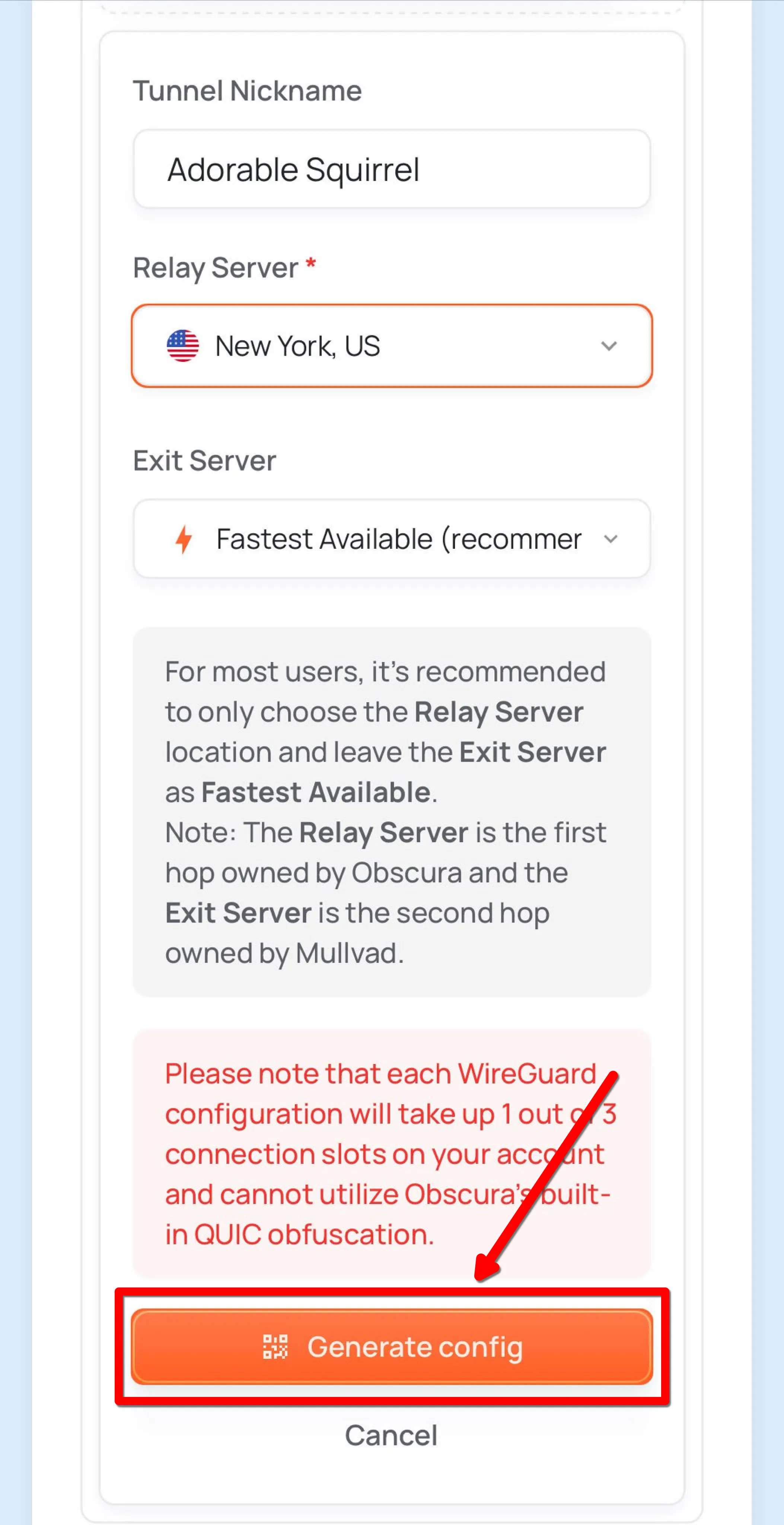The width and height of the screenshot is (784, 1525).
Task: Open the New York, US relay selection
Action: (x=392, y=346)
